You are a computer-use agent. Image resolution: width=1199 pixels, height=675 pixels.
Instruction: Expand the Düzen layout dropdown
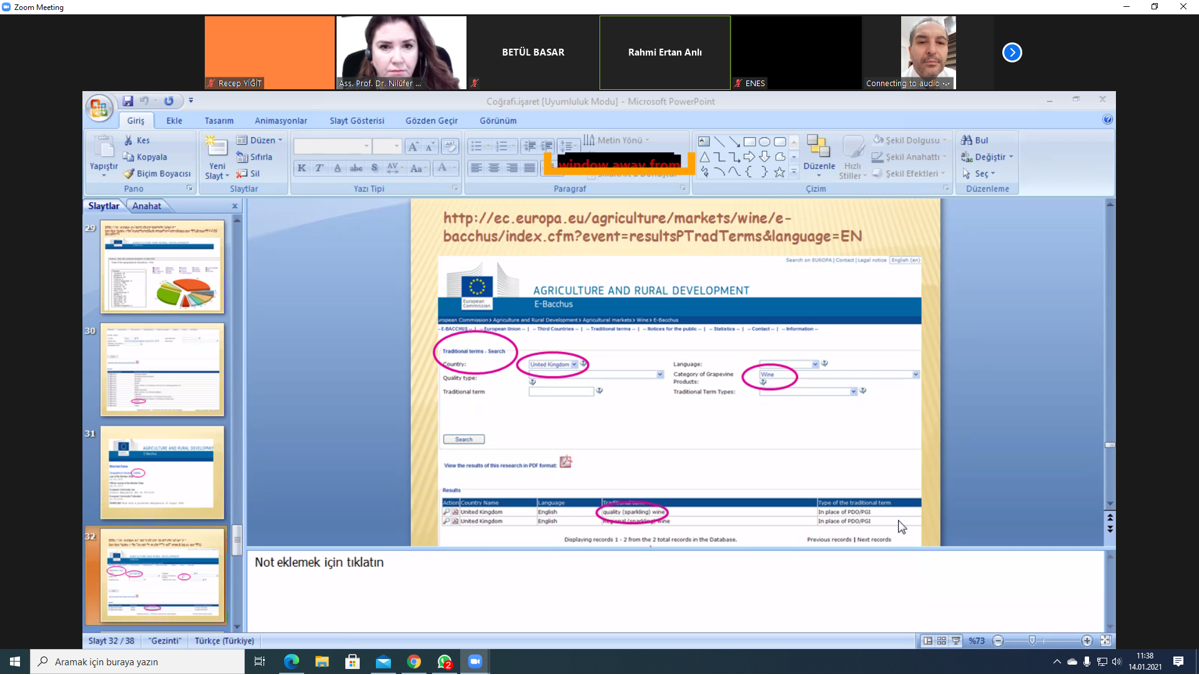click(x=261, y=140)
